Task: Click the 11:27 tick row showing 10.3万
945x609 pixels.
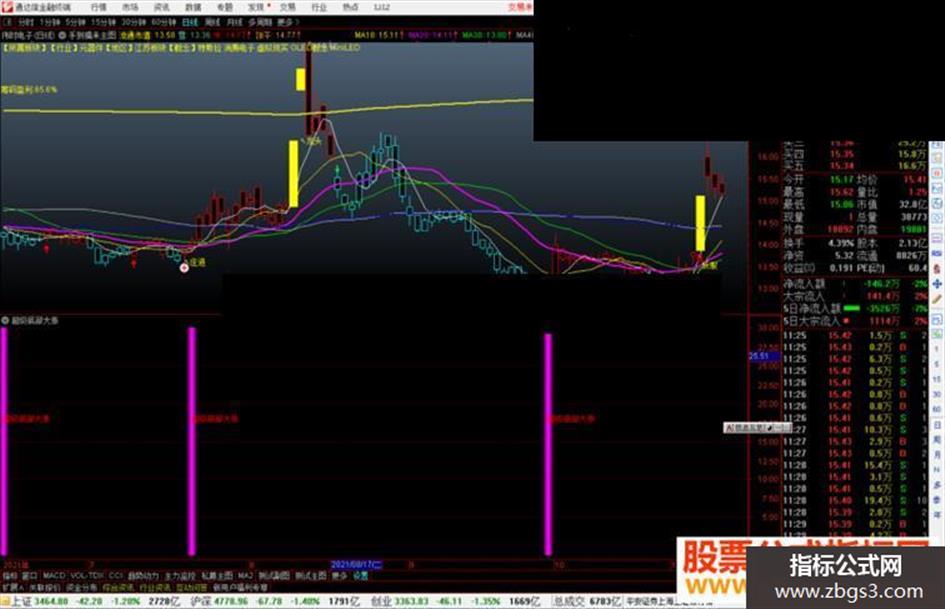Action: point(855,430)
